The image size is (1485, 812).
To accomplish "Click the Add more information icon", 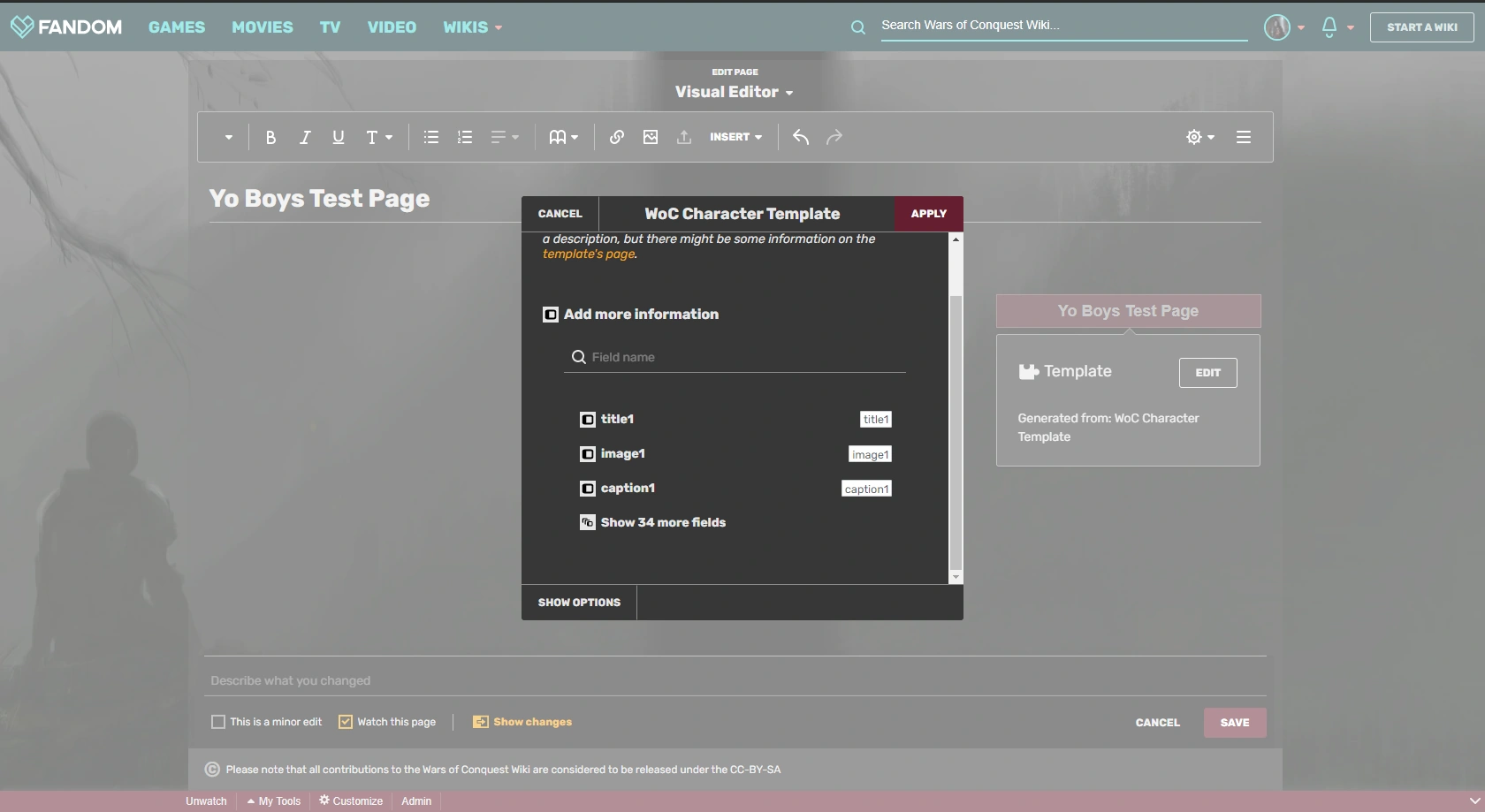I will click(551, 315).
